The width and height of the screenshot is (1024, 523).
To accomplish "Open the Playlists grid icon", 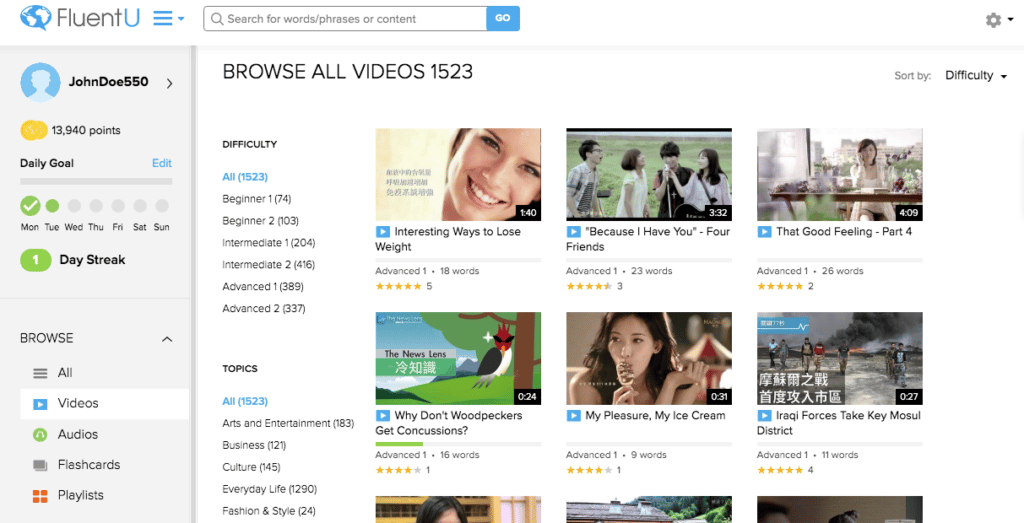I will coord(40,496).
